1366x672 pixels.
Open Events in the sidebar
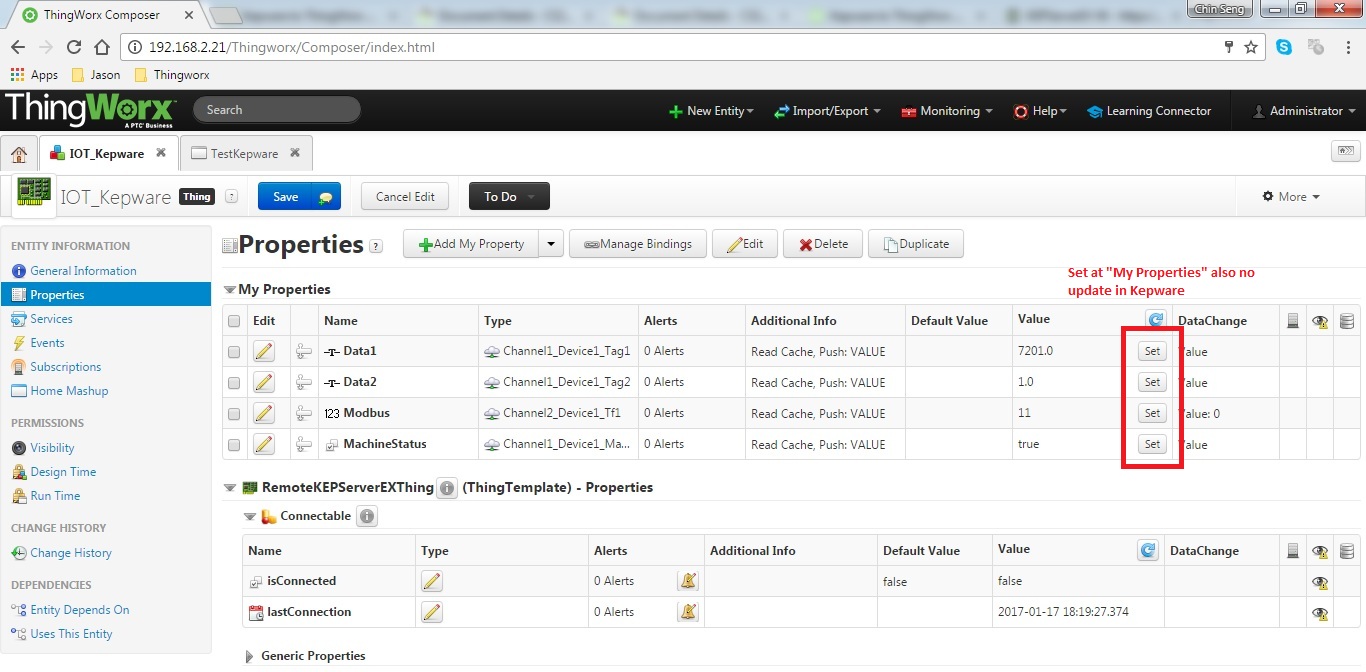pyautogui.click(x=47, y=343)
